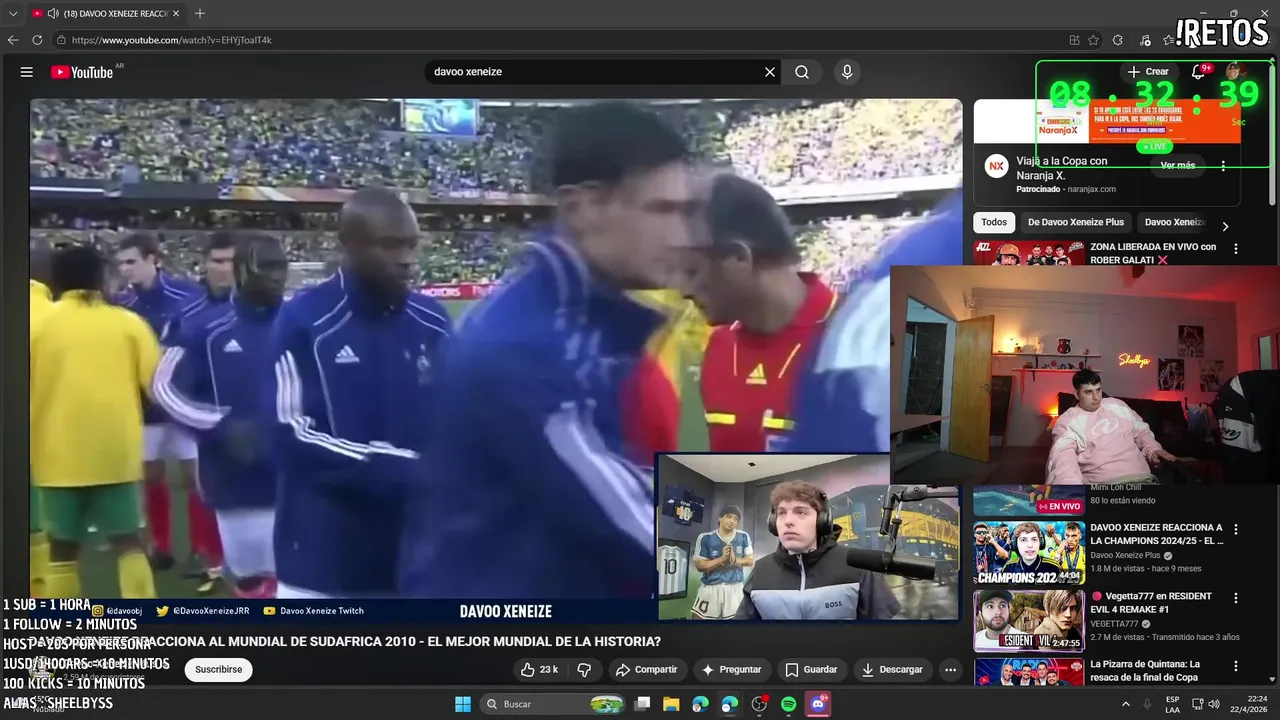Click the YouTube search input field

[595, 72]
